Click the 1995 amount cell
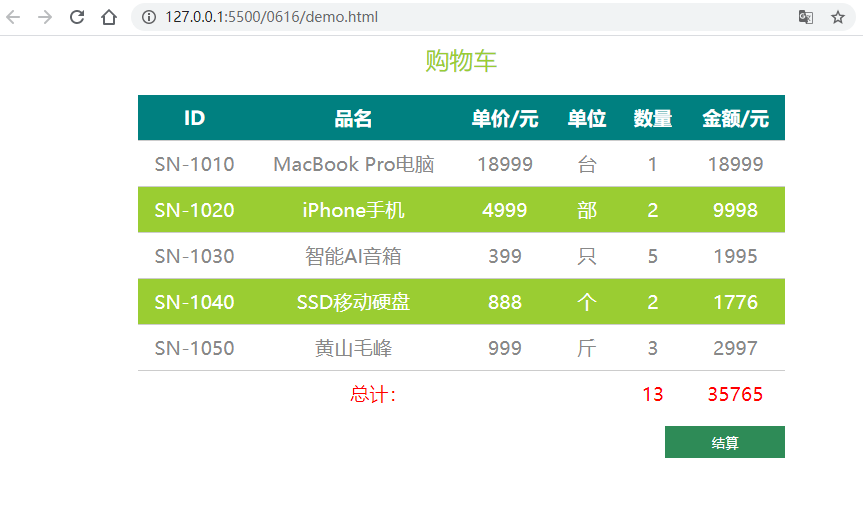 pyautogui.click(x=735, y=256)
